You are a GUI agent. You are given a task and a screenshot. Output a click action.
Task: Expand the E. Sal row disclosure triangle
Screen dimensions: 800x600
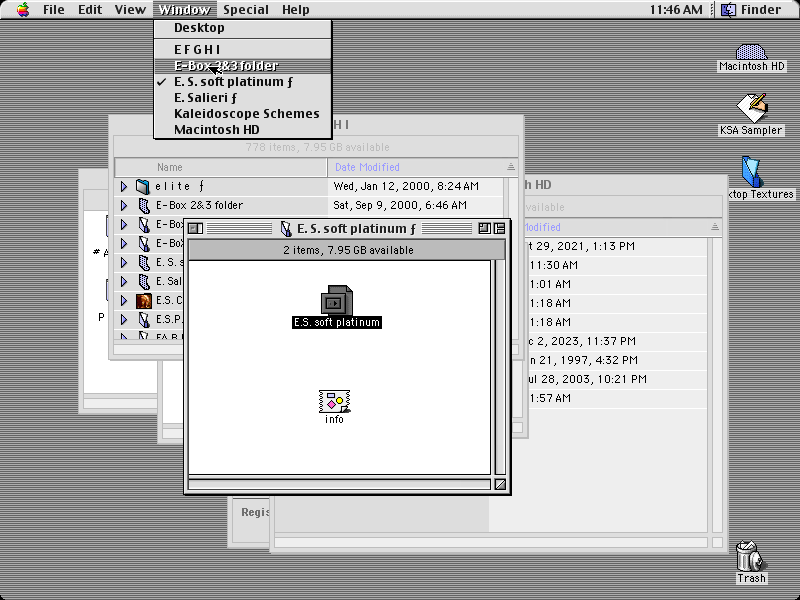(x=123, y=281)
